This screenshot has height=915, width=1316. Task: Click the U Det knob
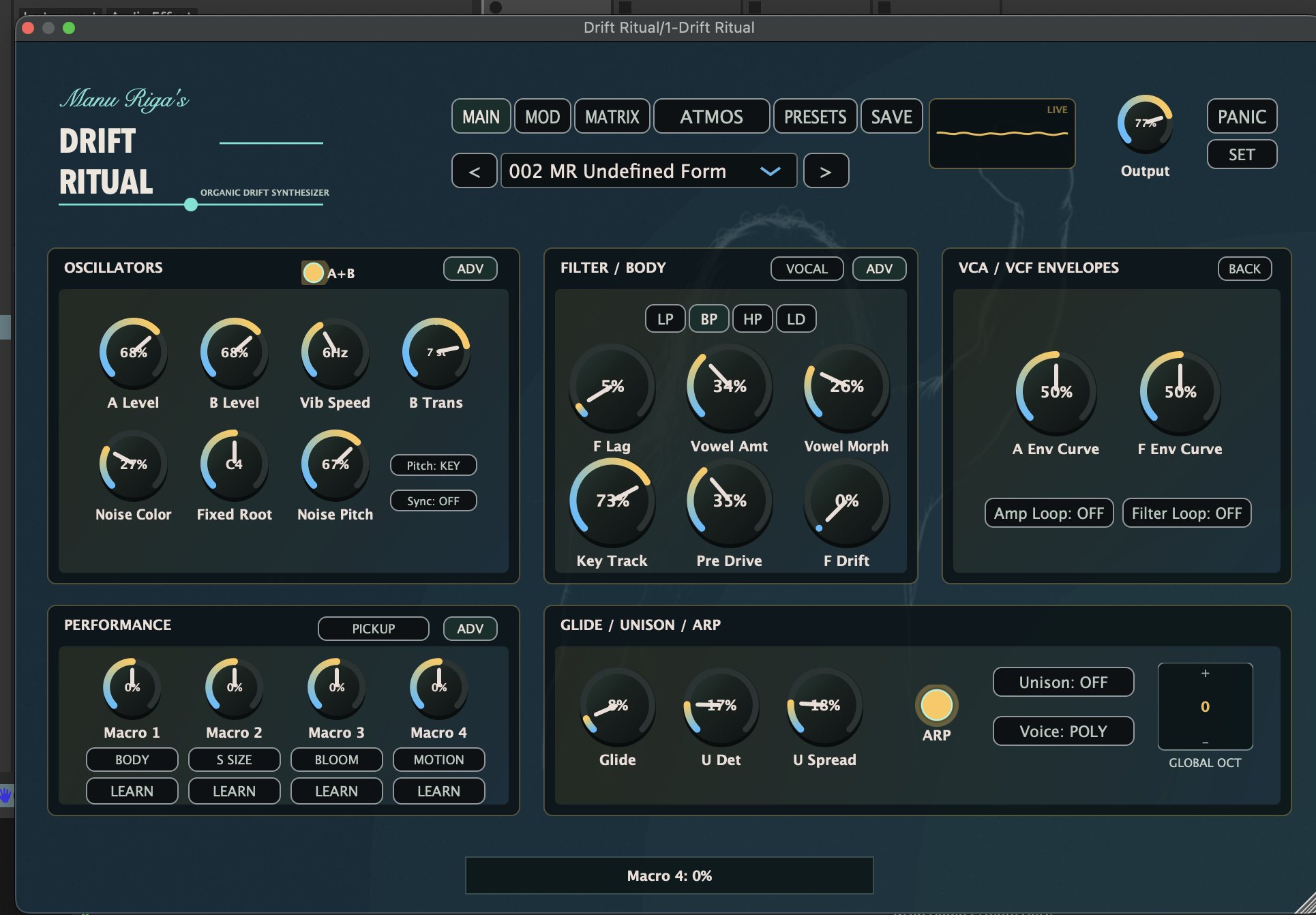(x=721, y=706)
